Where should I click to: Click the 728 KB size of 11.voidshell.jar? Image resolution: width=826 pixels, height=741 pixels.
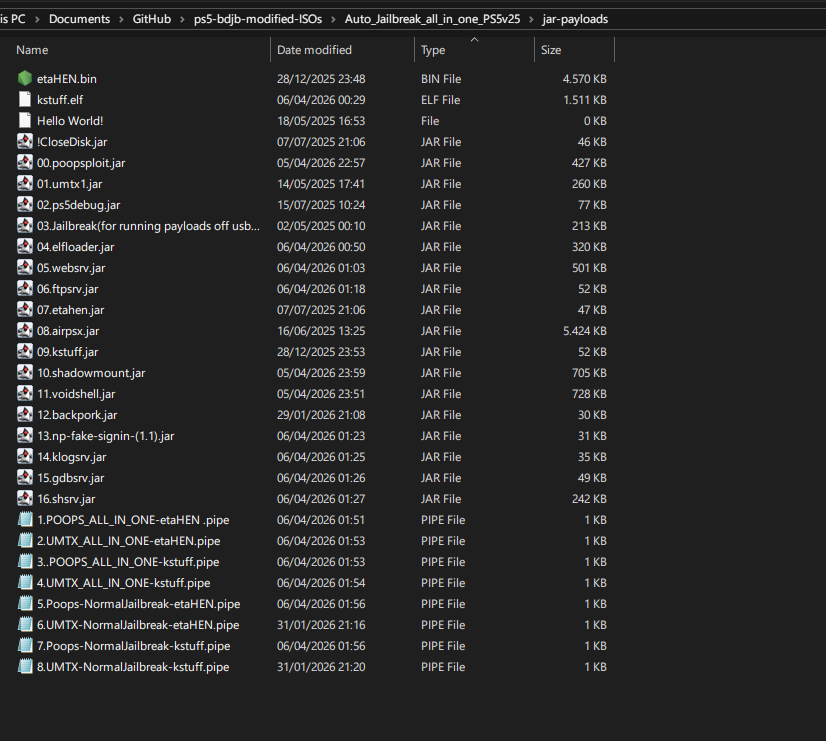tap(589, 394)
